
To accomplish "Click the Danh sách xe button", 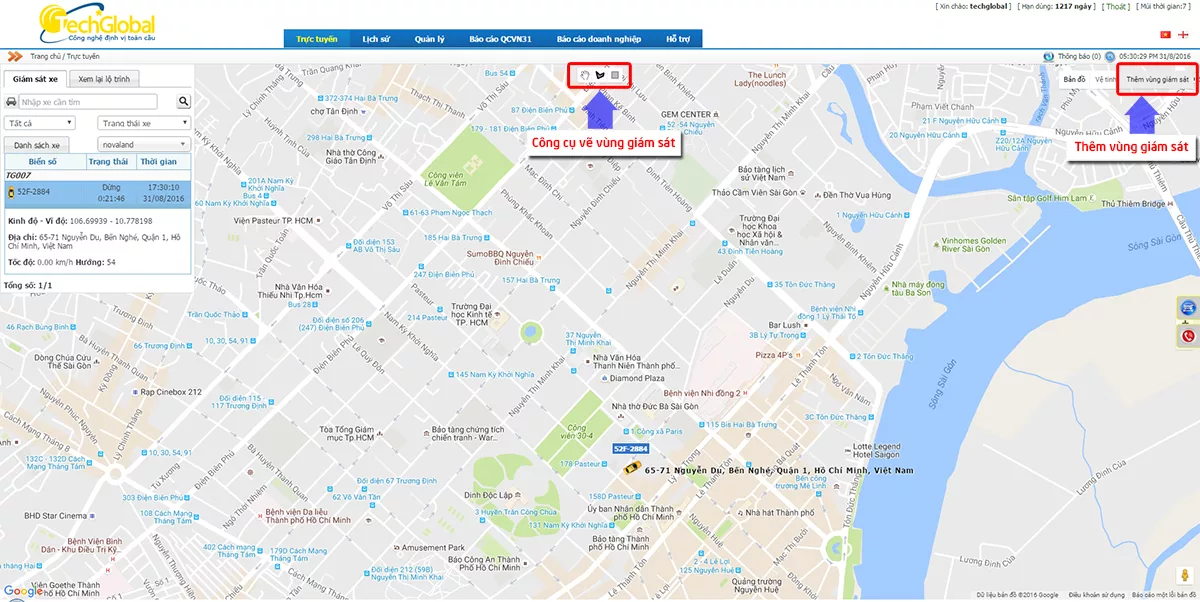I will pos(37,145).
